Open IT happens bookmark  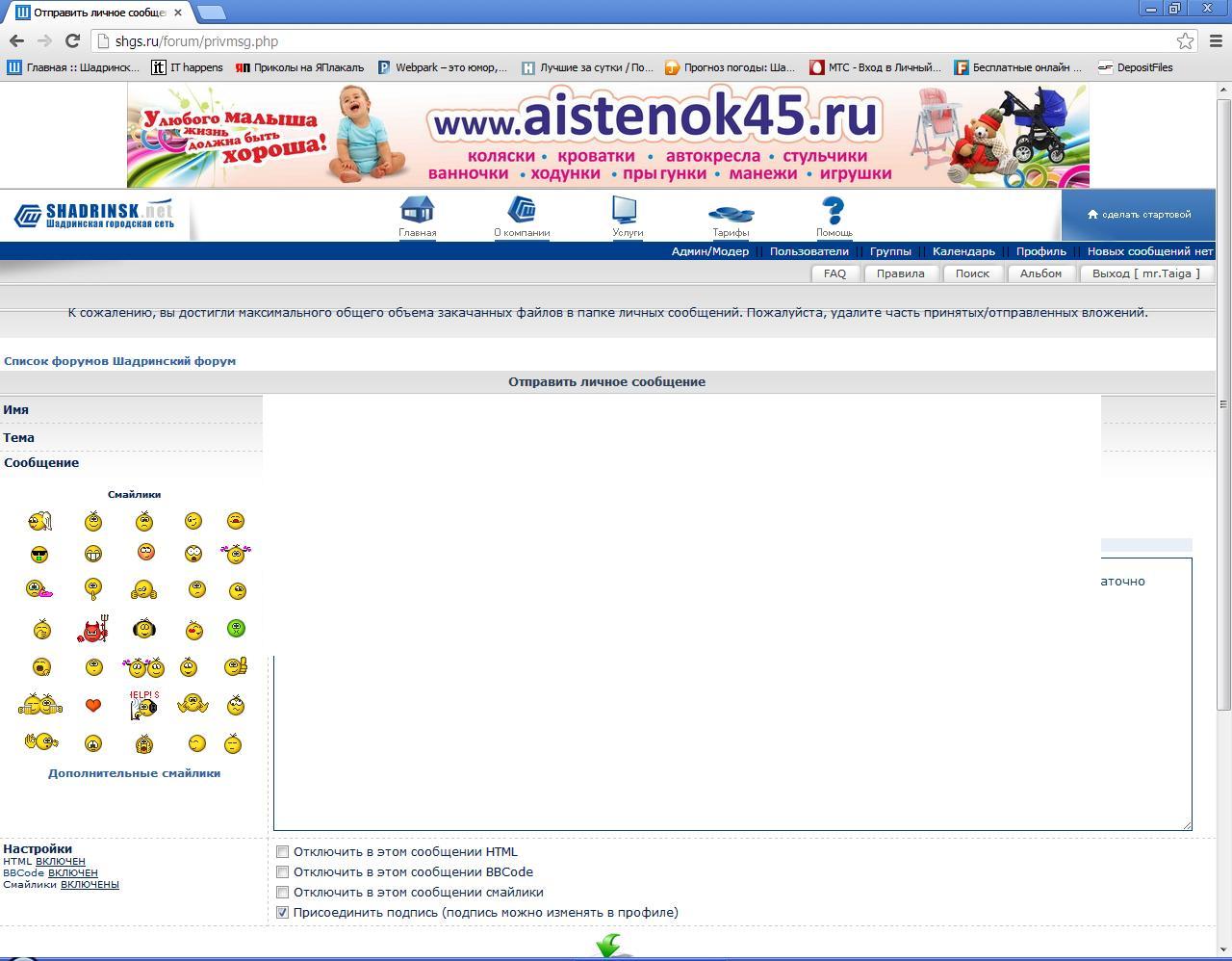(x=187, y=67)
